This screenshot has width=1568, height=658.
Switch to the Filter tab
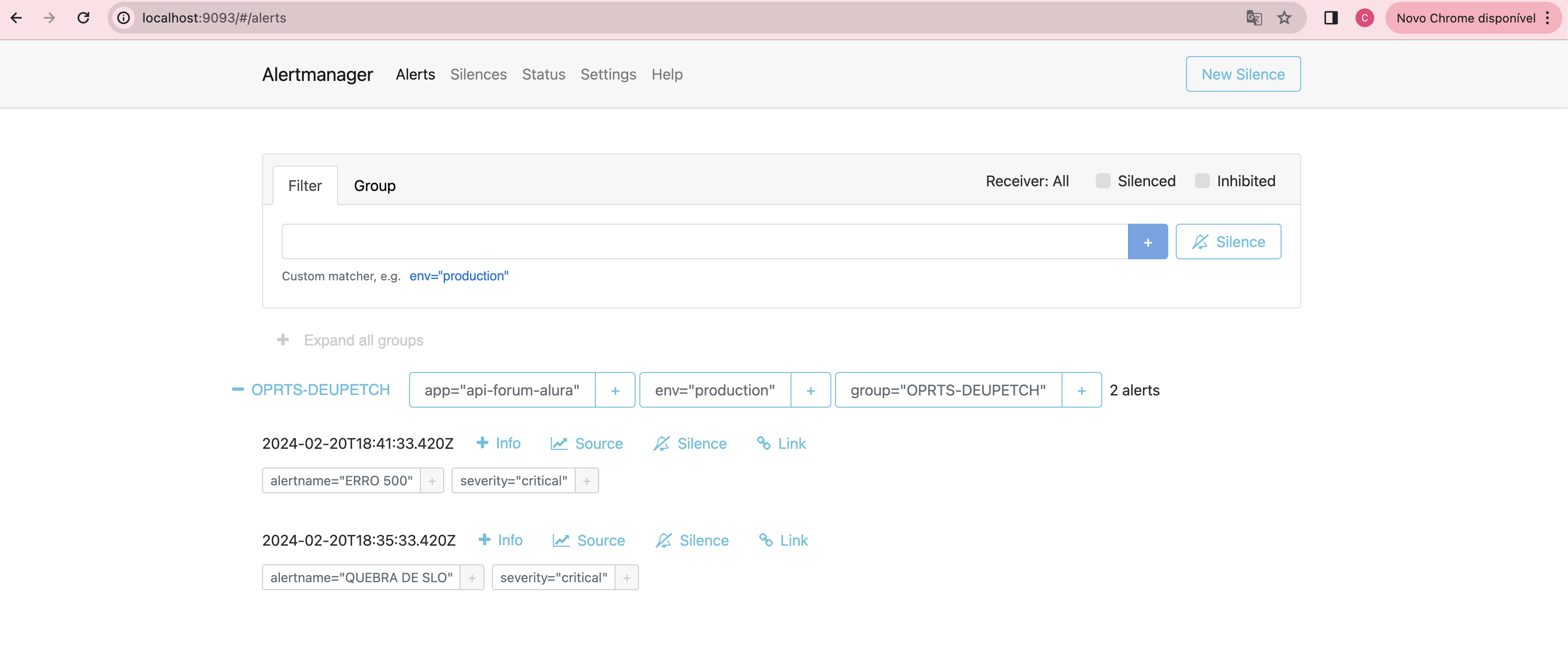(305, 186)
